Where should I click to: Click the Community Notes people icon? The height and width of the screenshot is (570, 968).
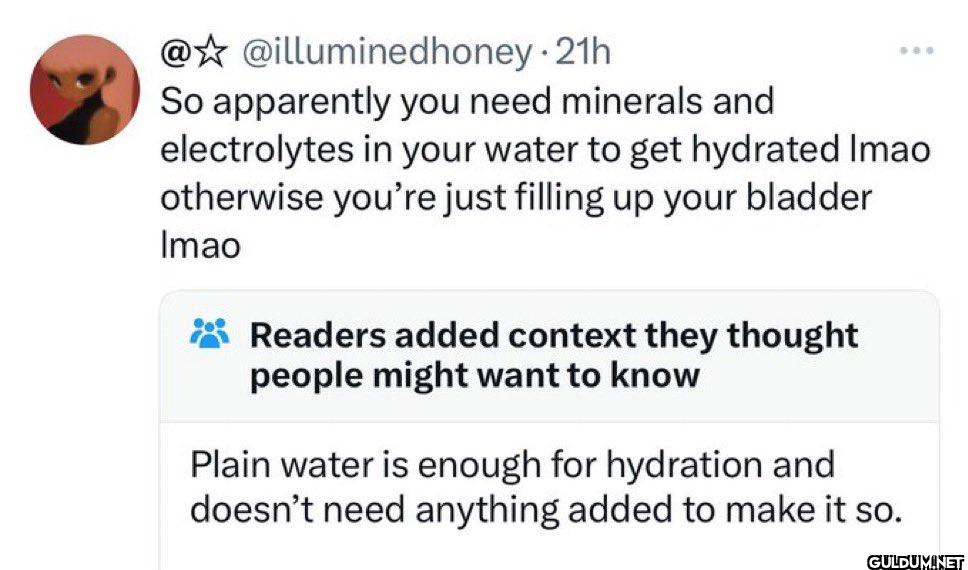pos(209,334)
